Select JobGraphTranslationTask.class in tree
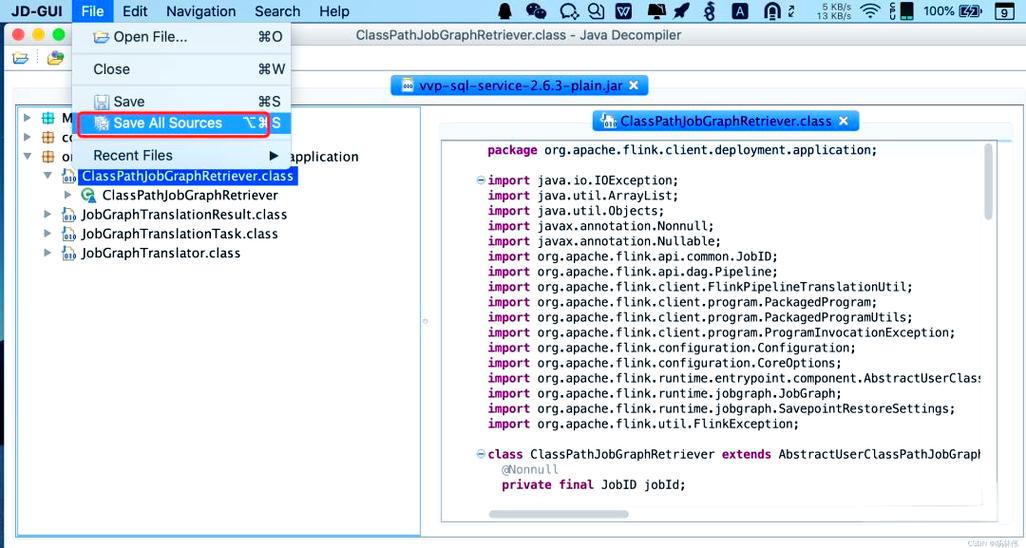Viewport: 1026px width, 548px height. (179, 234)
